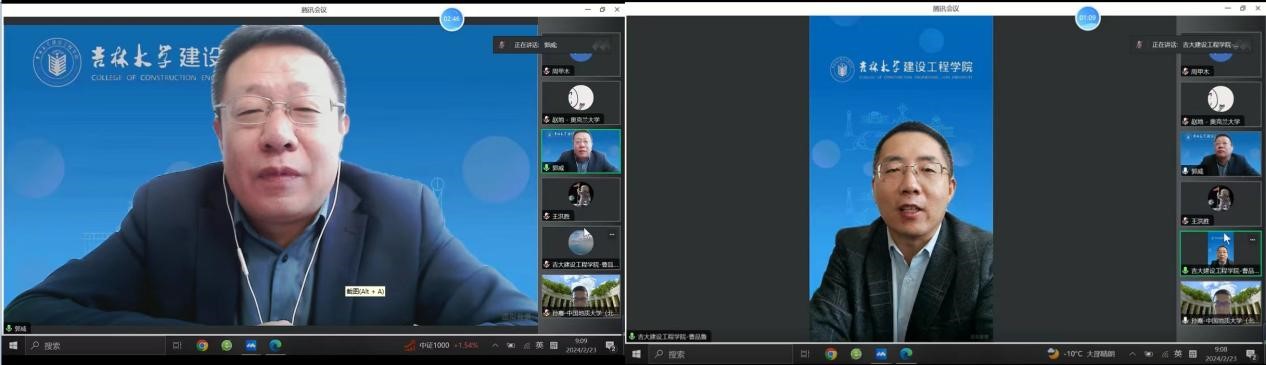Expand hidden tray icons chevron in right taskbar
The width and height of the screenshot is (1266, 365).
pyautogui.click(x=1133, y=354)
